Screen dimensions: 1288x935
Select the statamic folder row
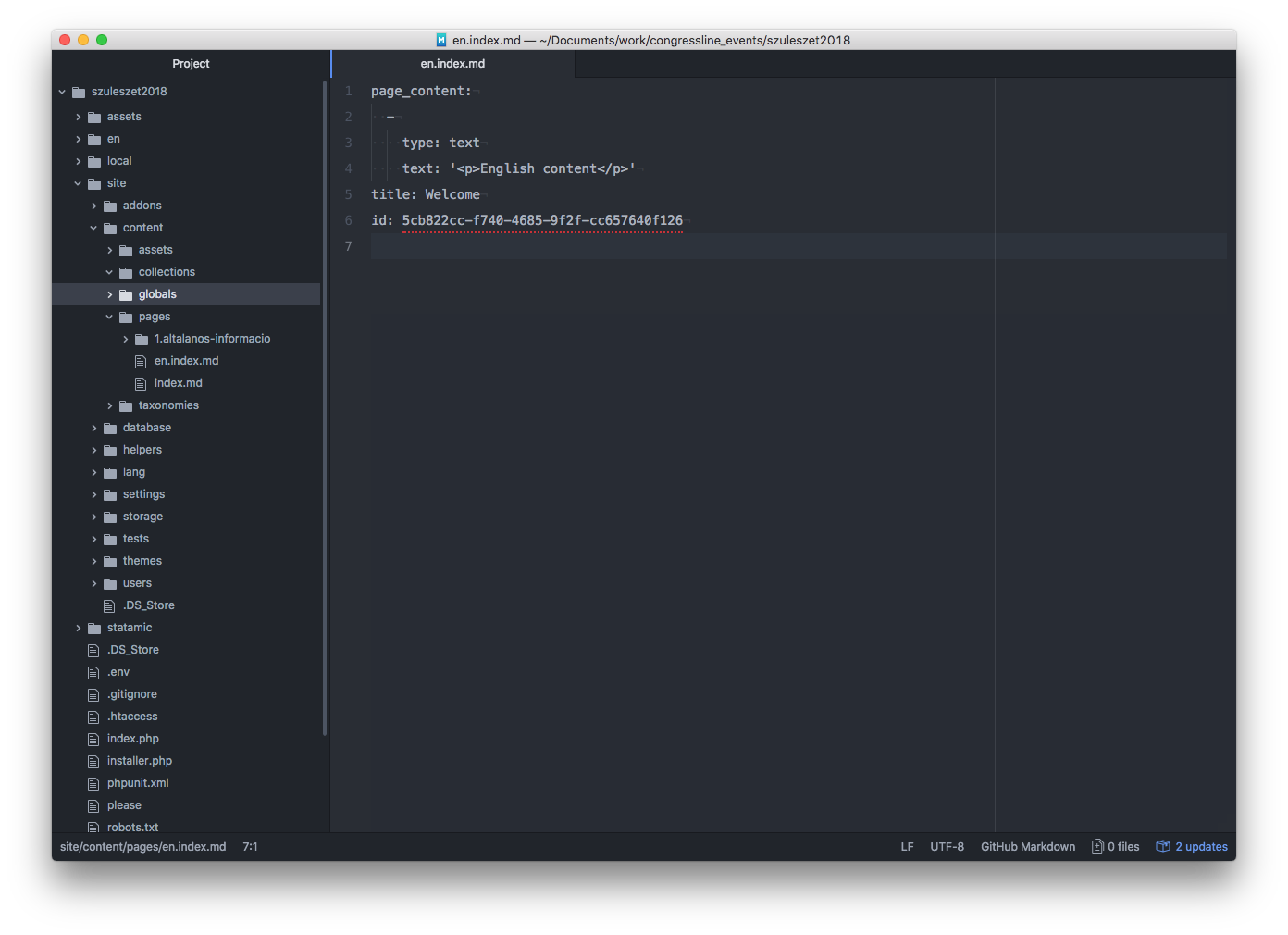(186, 628)
